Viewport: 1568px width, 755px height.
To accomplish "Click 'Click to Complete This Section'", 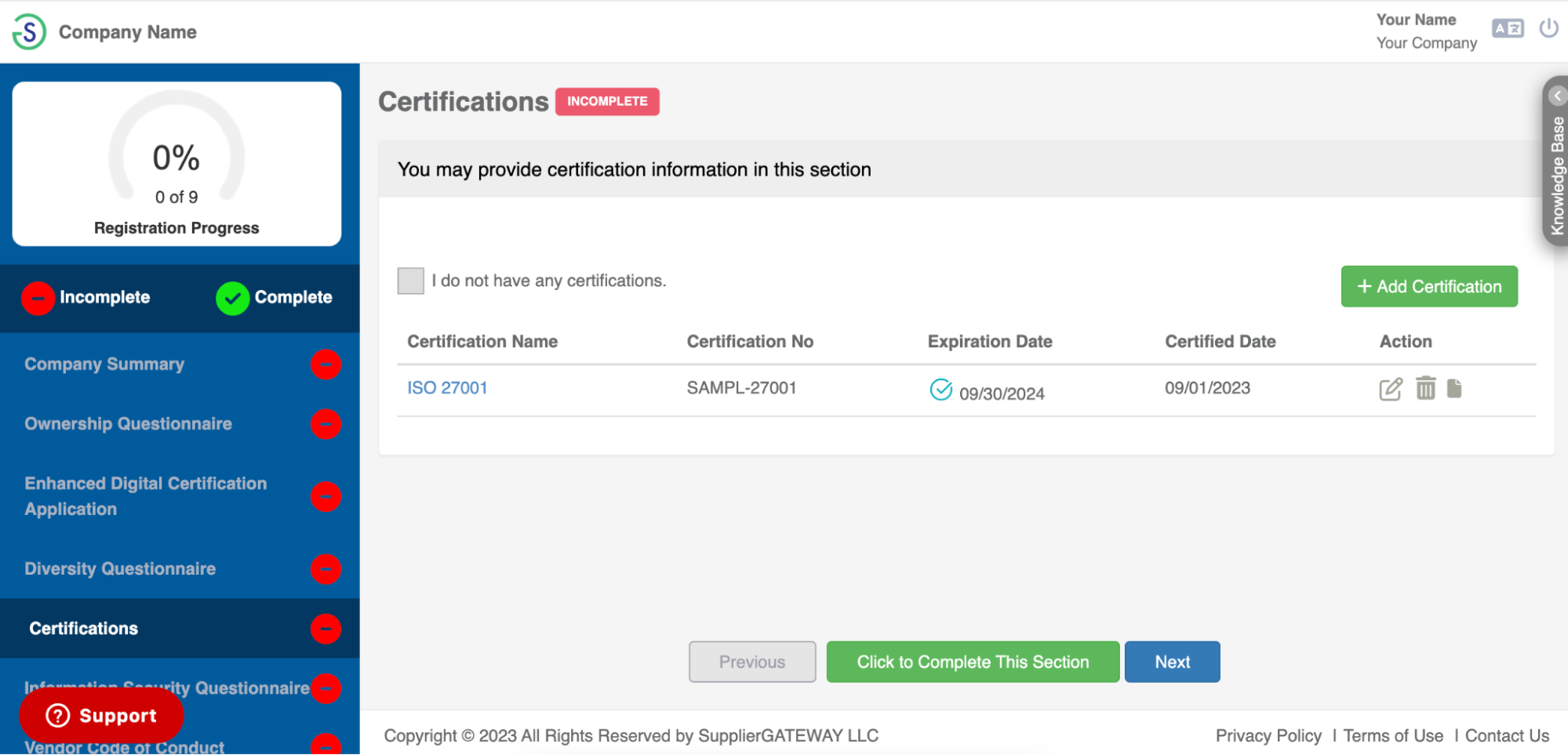I will tap(973, 662).
